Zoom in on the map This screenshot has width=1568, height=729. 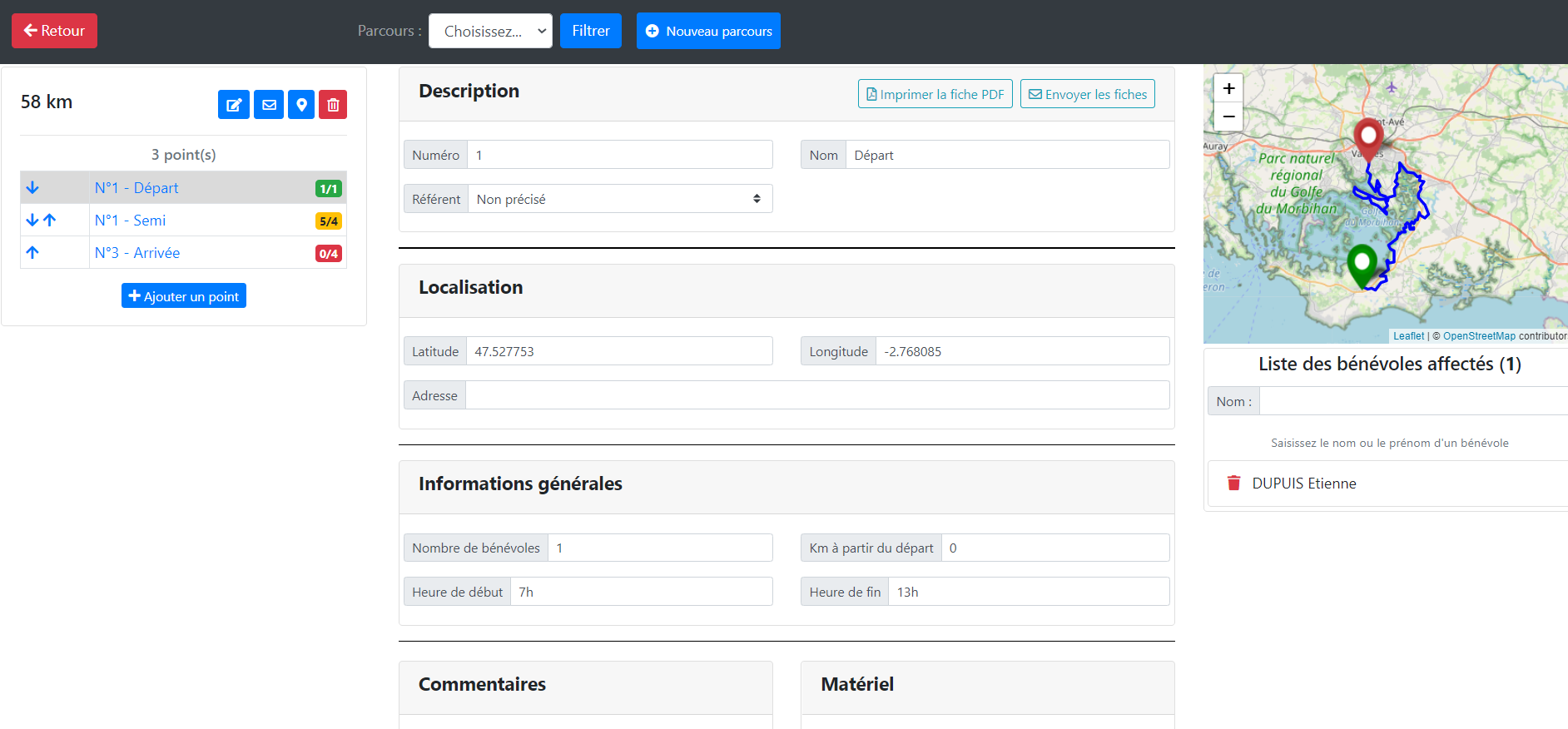1228,88
